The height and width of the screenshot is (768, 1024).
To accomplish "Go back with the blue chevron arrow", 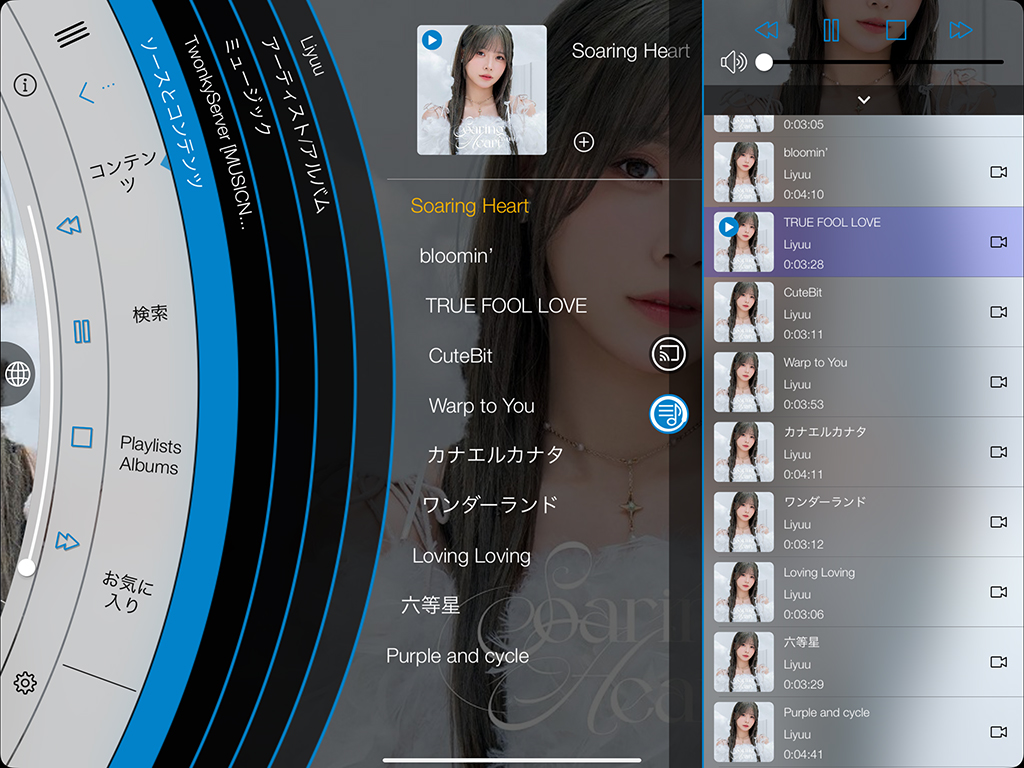I will click(86, 93).
